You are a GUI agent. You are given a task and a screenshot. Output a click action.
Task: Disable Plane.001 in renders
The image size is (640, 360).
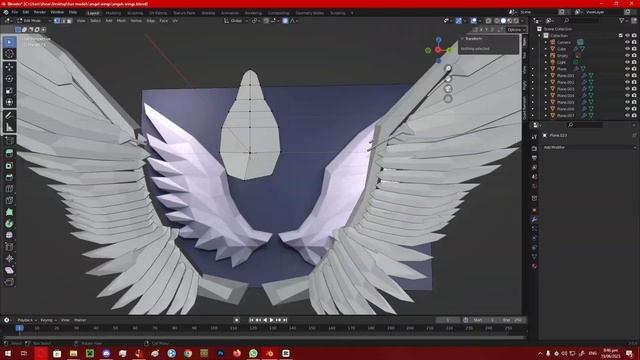tap(634, 76)
